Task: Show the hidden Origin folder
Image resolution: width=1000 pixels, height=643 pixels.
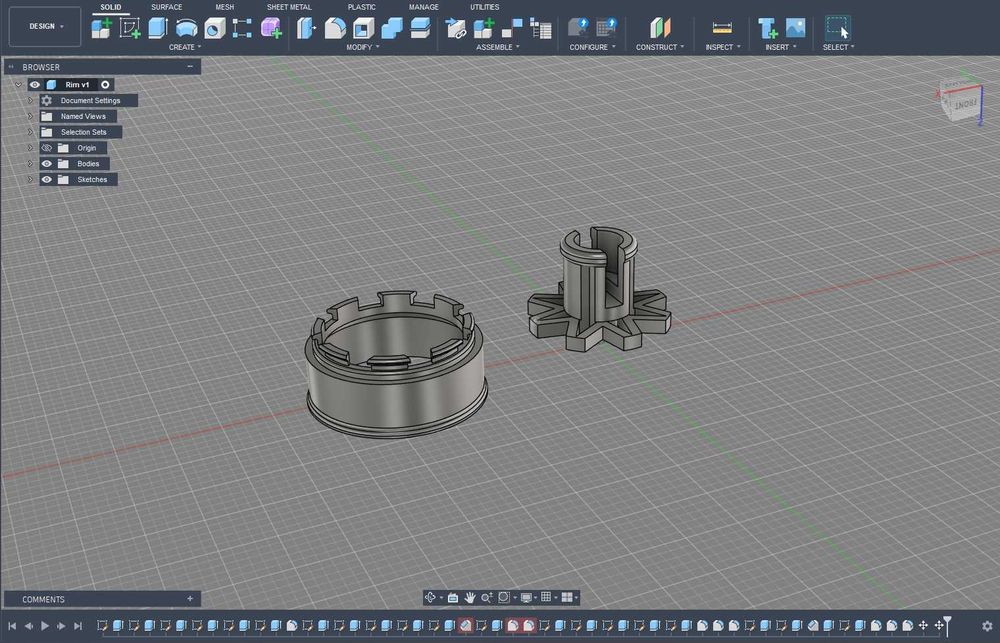Action: click(47, 148)
